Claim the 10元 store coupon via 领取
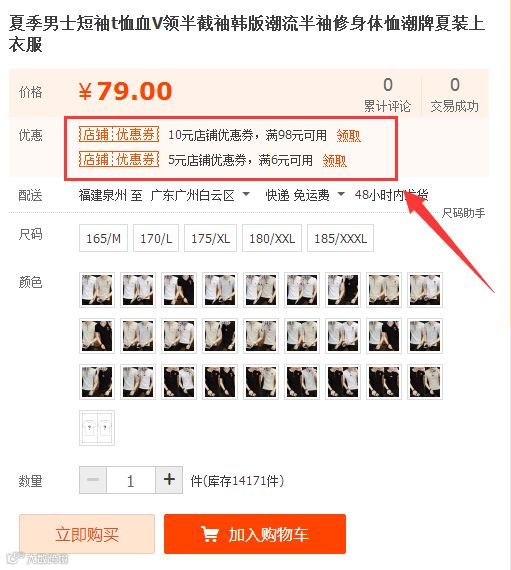The image size is (511, 570). pos(348,136)
